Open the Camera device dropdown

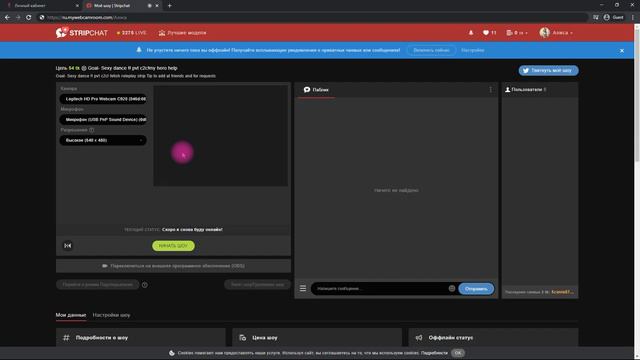click(x=103, y=99)
